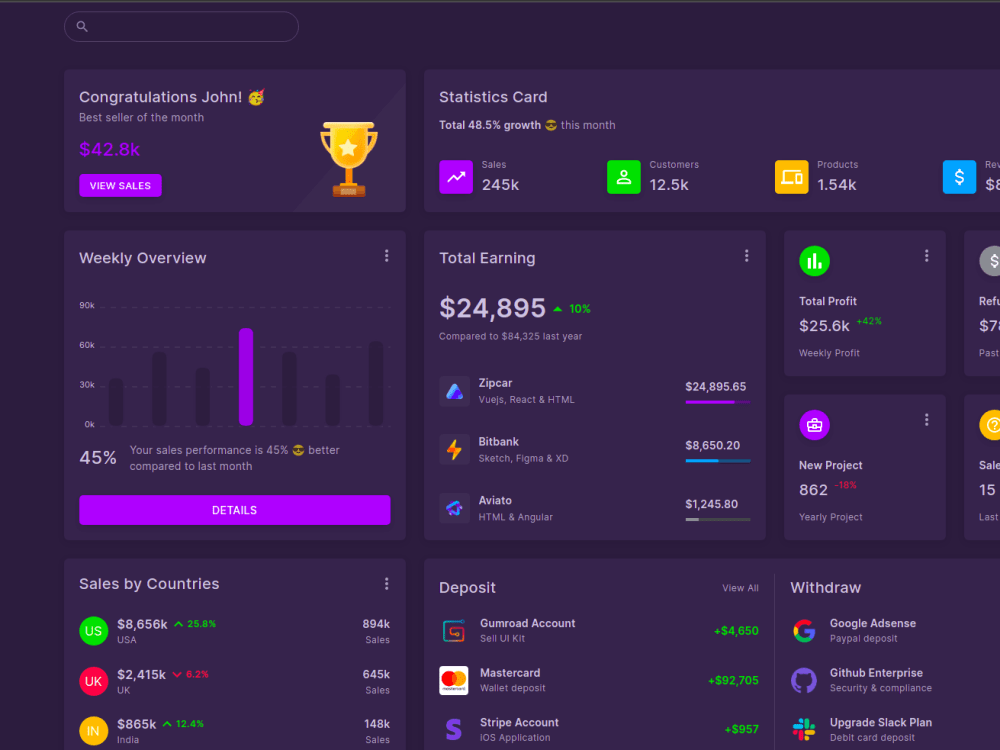Click the US country avatar

[94, 631]
